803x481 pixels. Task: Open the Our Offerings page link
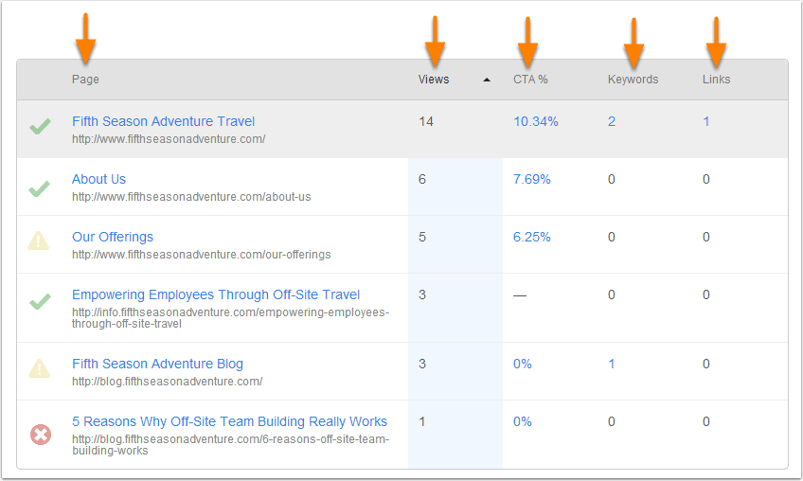(113, 237)
